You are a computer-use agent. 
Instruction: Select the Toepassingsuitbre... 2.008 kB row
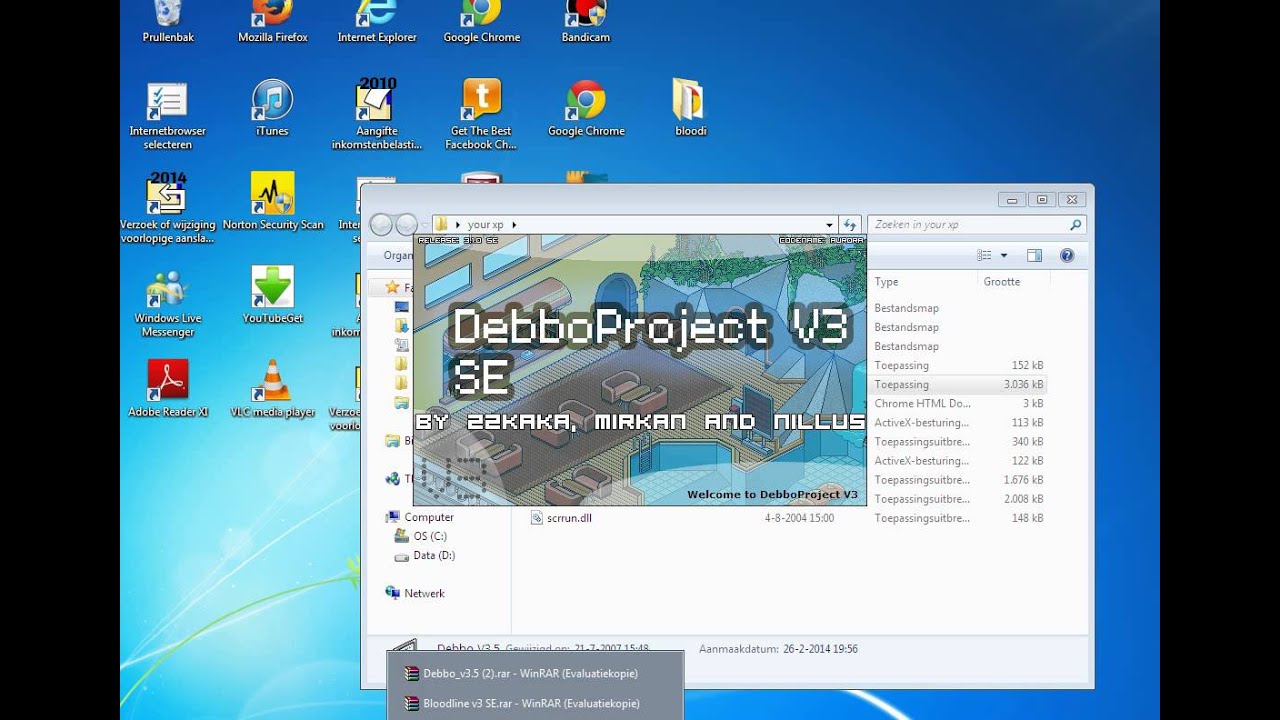tap(958, 498)
